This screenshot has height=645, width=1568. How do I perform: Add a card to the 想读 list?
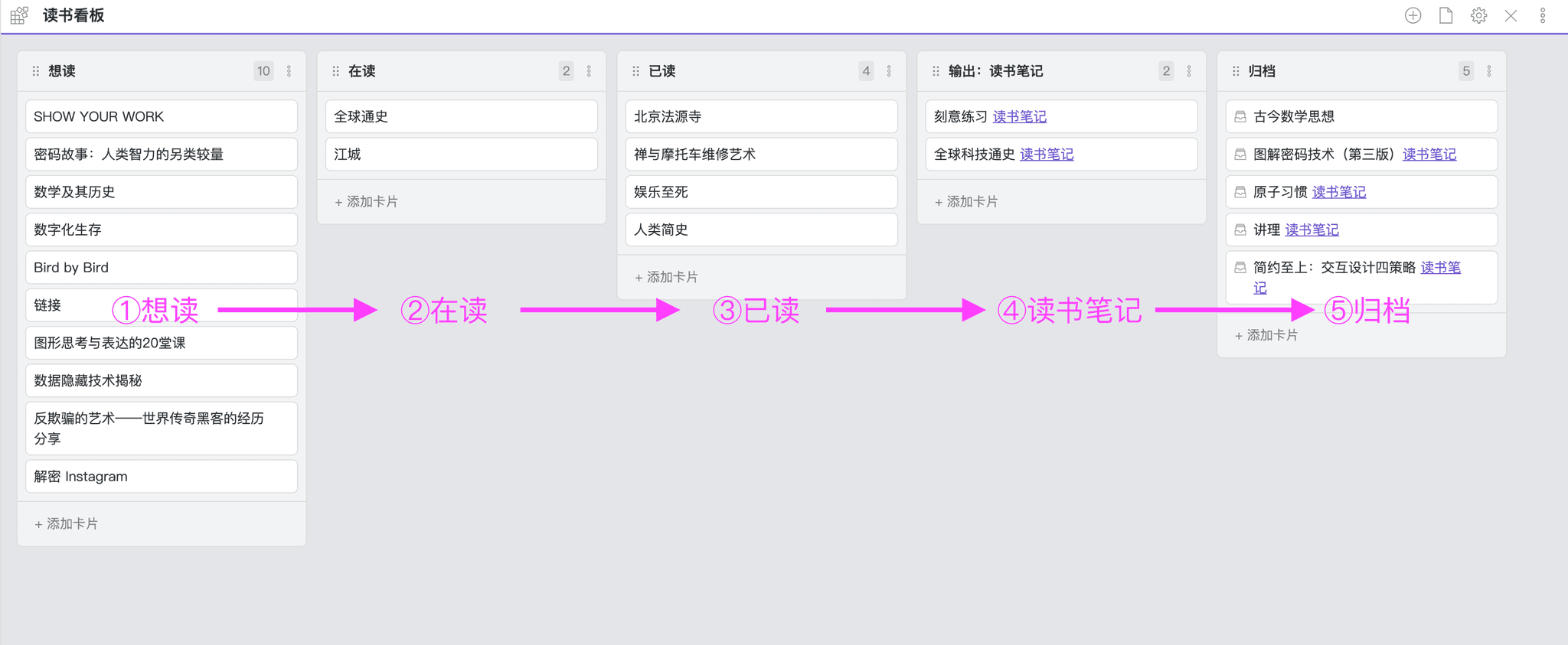[x=67, y=524]
